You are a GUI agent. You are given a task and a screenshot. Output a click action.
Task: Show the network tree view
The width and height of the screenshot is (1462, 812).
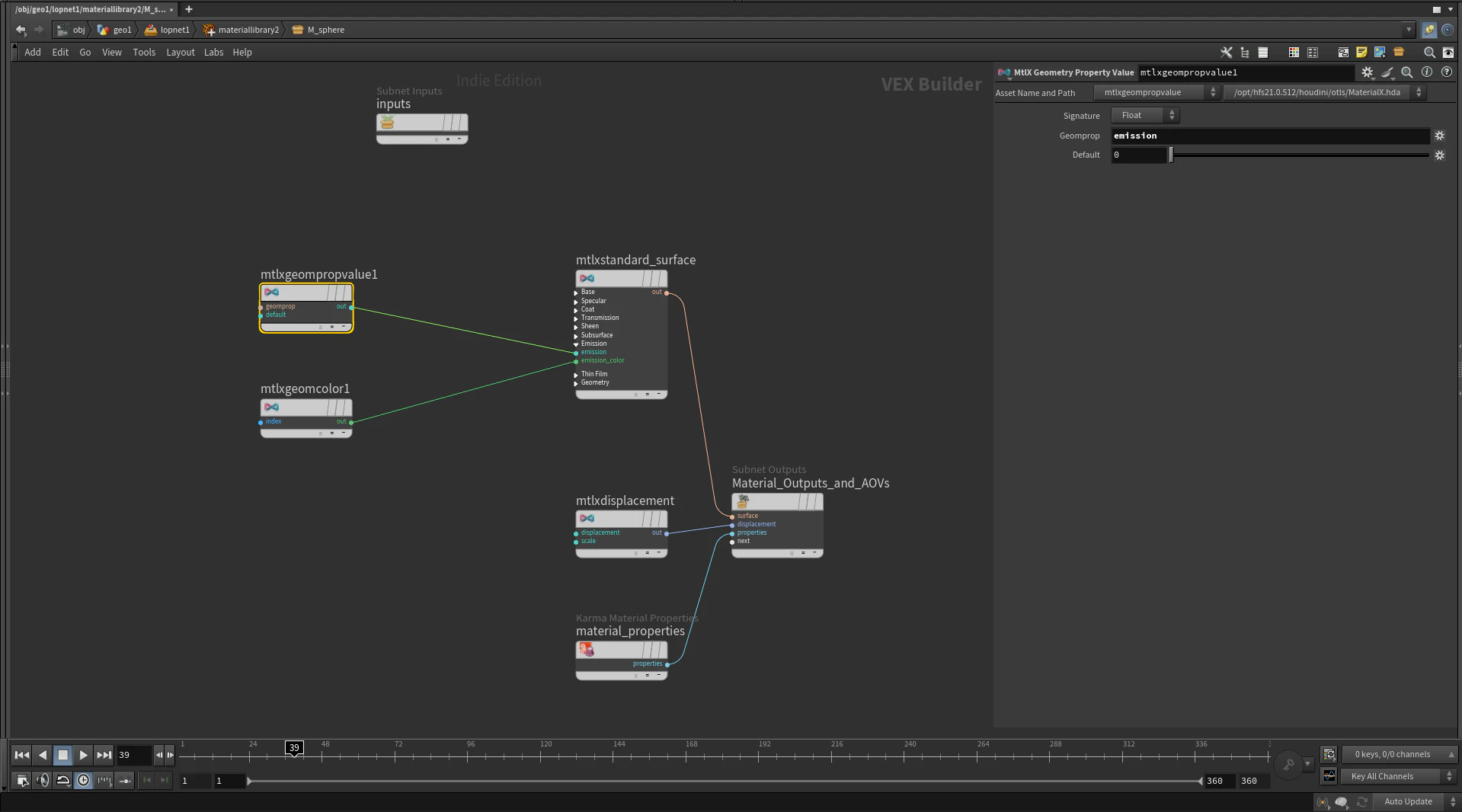tap(1245, 53)
